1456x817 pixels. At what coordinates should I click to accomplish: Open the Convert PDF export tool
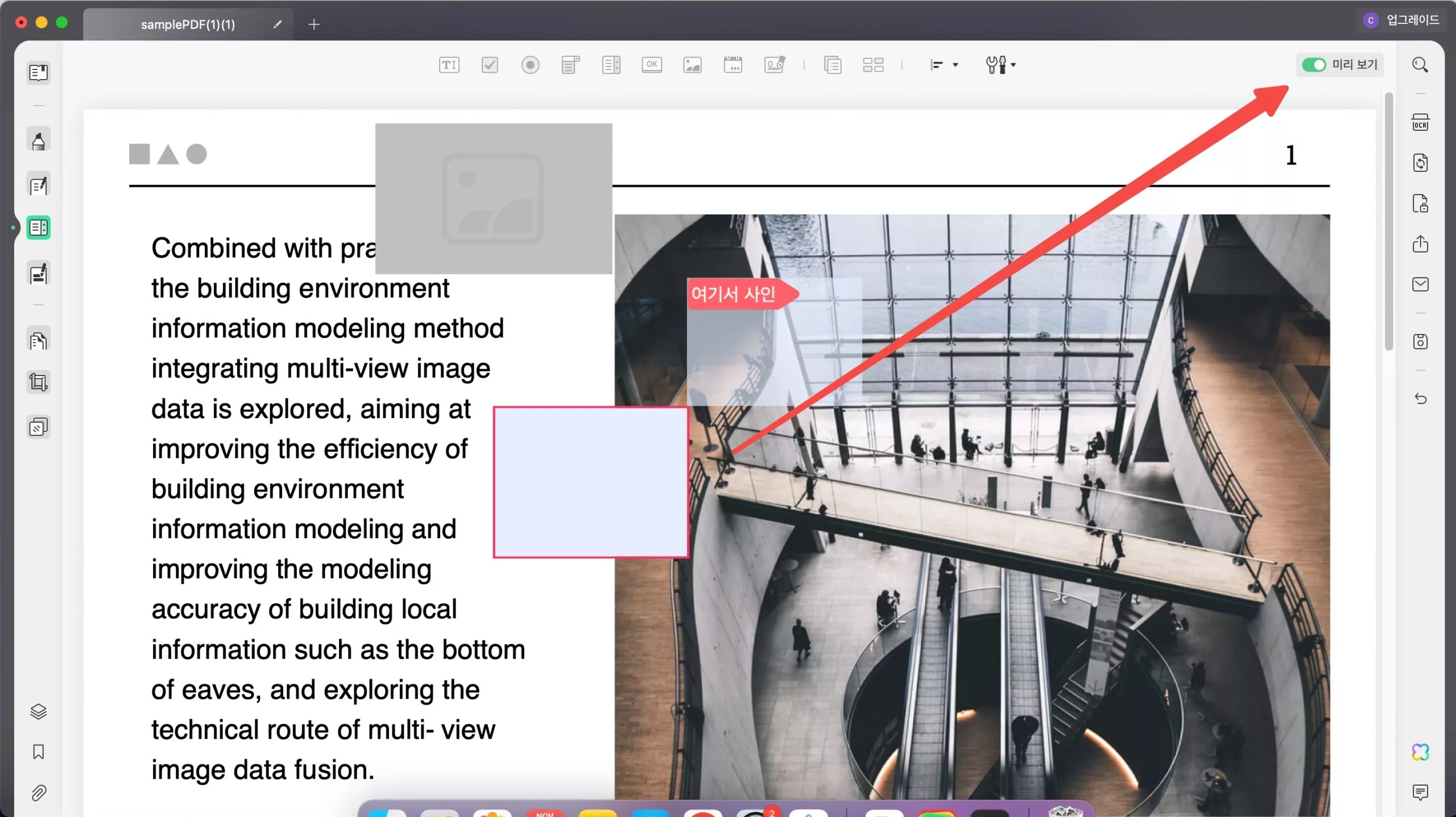(1420, 163)
